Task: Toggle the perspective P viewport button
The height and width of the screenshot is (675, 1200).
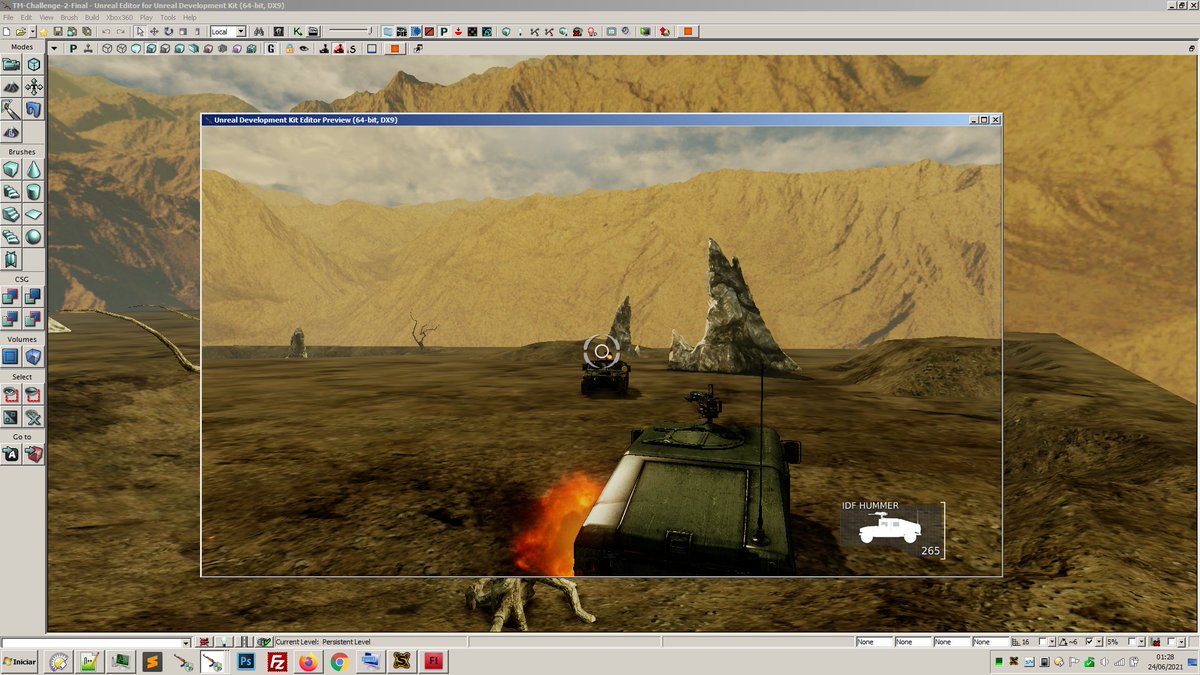Action: pyautogui.click(x=73, y=48)
